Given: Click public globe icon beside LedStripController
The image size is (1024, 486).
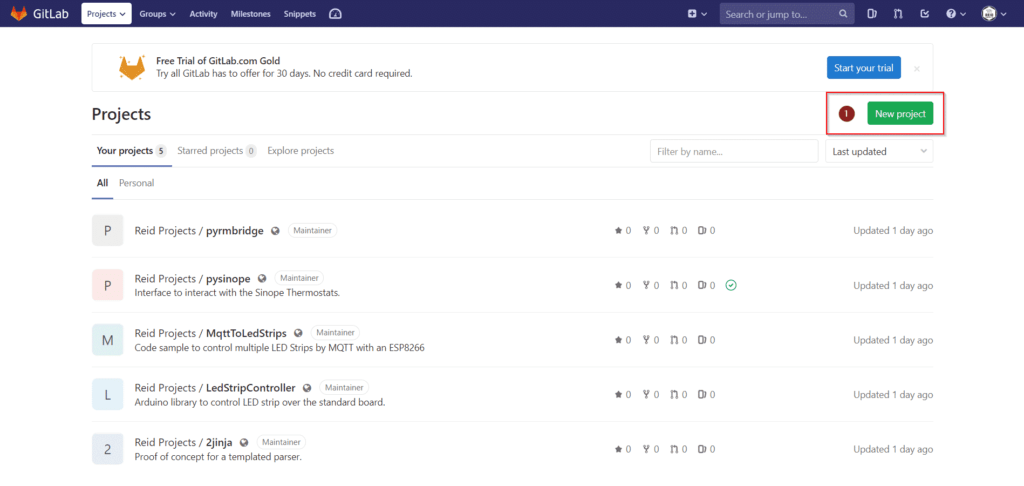Looking at the screenshot, I should click(308, 387).
